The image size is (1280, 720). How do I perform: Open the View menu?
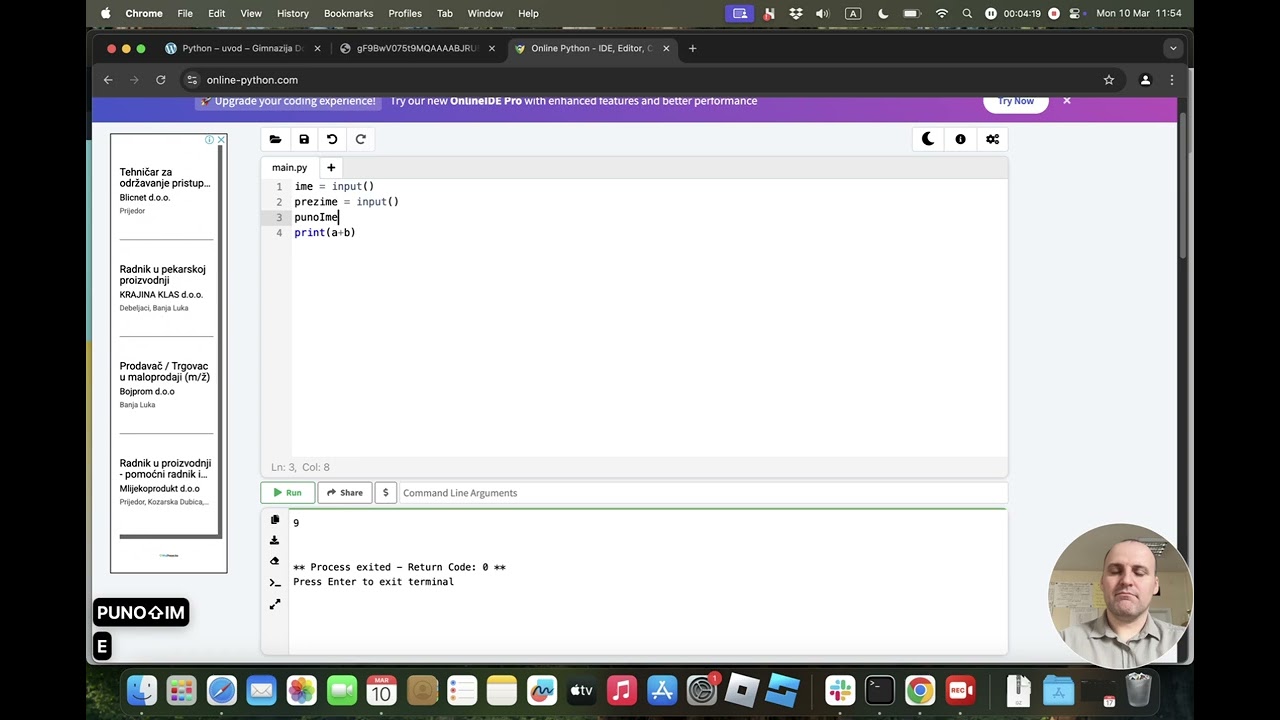[x=251, y=13]
